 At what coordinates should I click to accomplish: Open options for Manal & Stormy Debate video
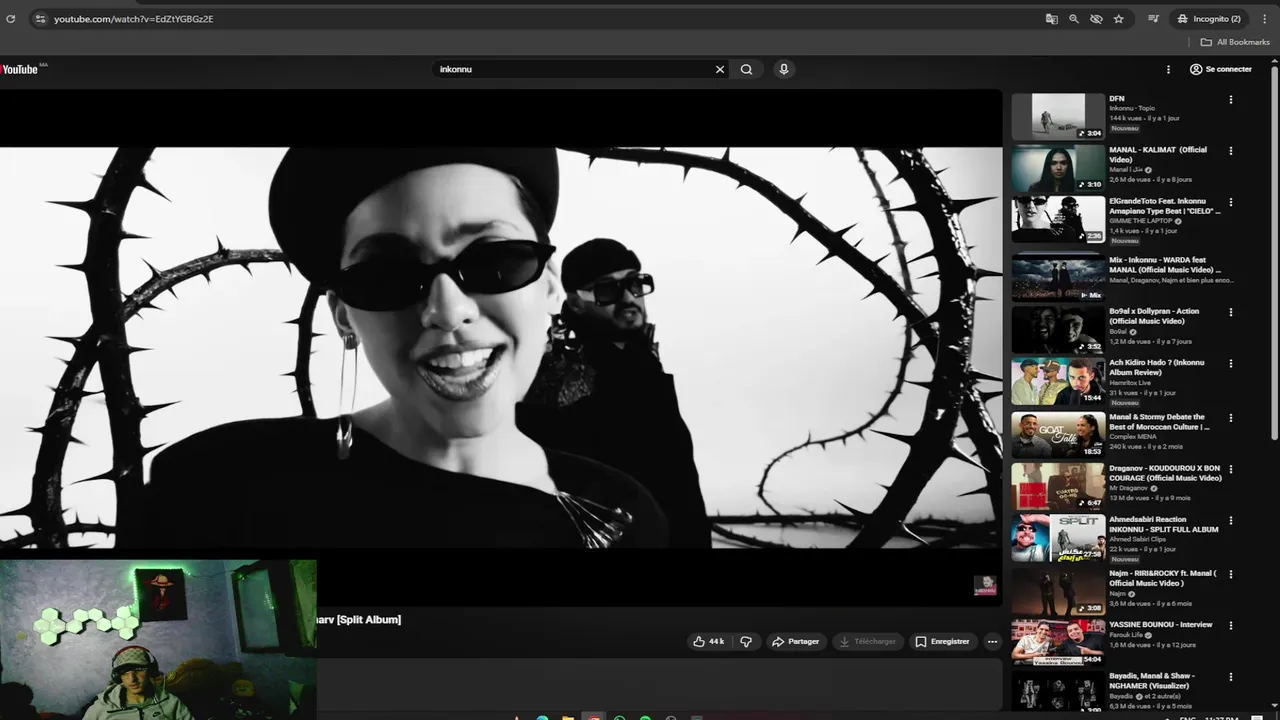click(x=1231, y=418)
